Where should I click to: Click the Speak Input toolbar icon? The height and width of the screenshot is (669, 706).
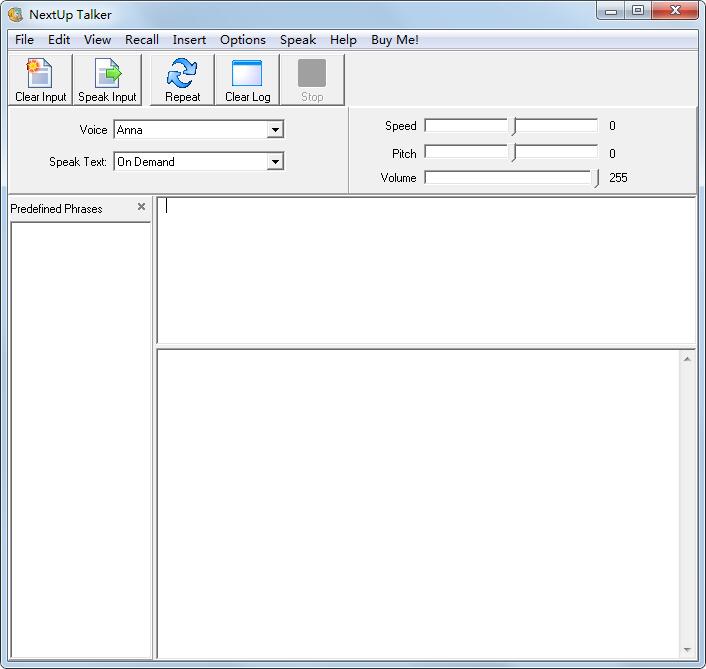tap(107, 80)
